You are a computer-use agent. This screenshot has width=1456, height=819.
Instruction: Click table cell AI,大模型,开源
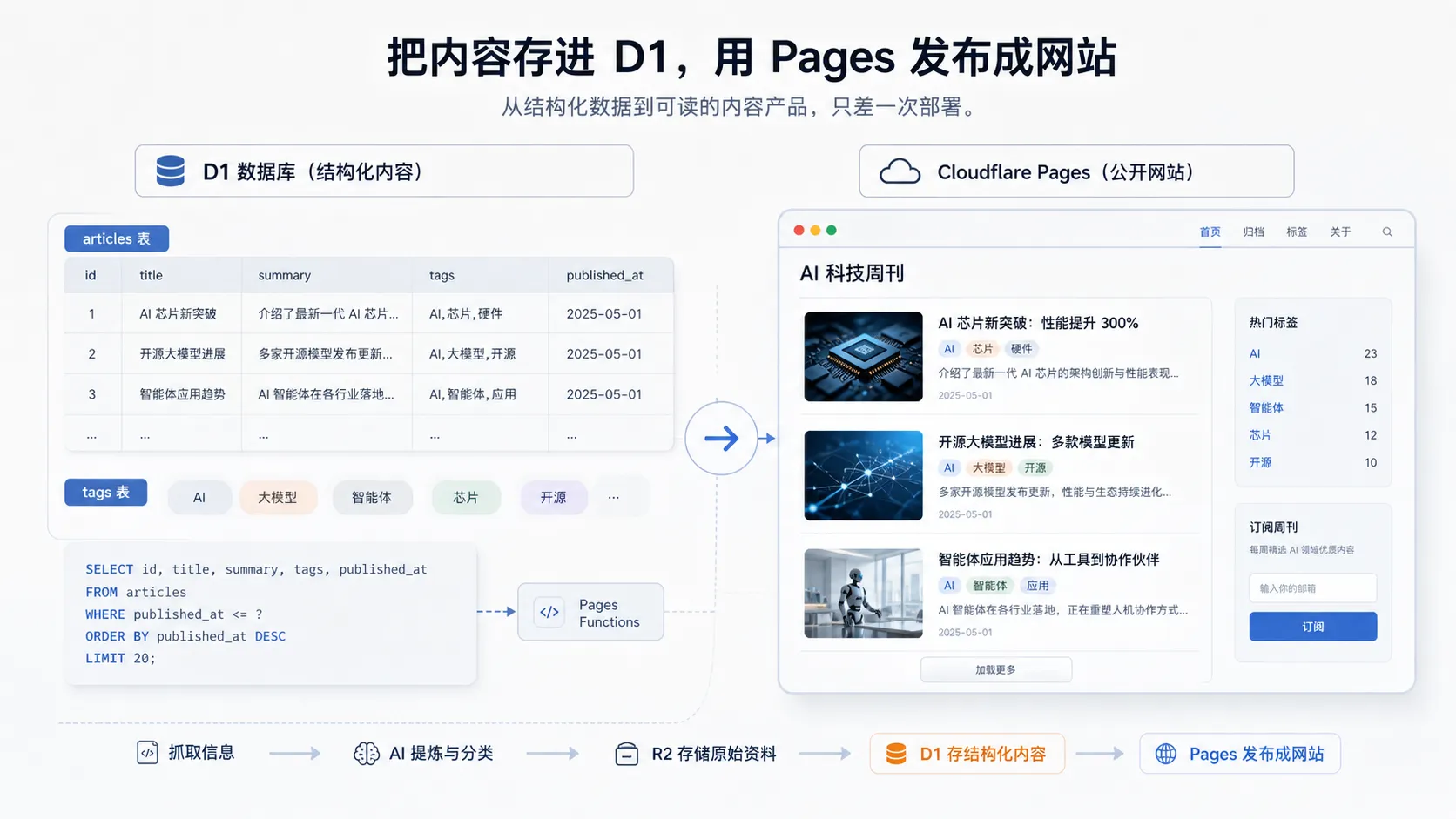click(473, 354)
